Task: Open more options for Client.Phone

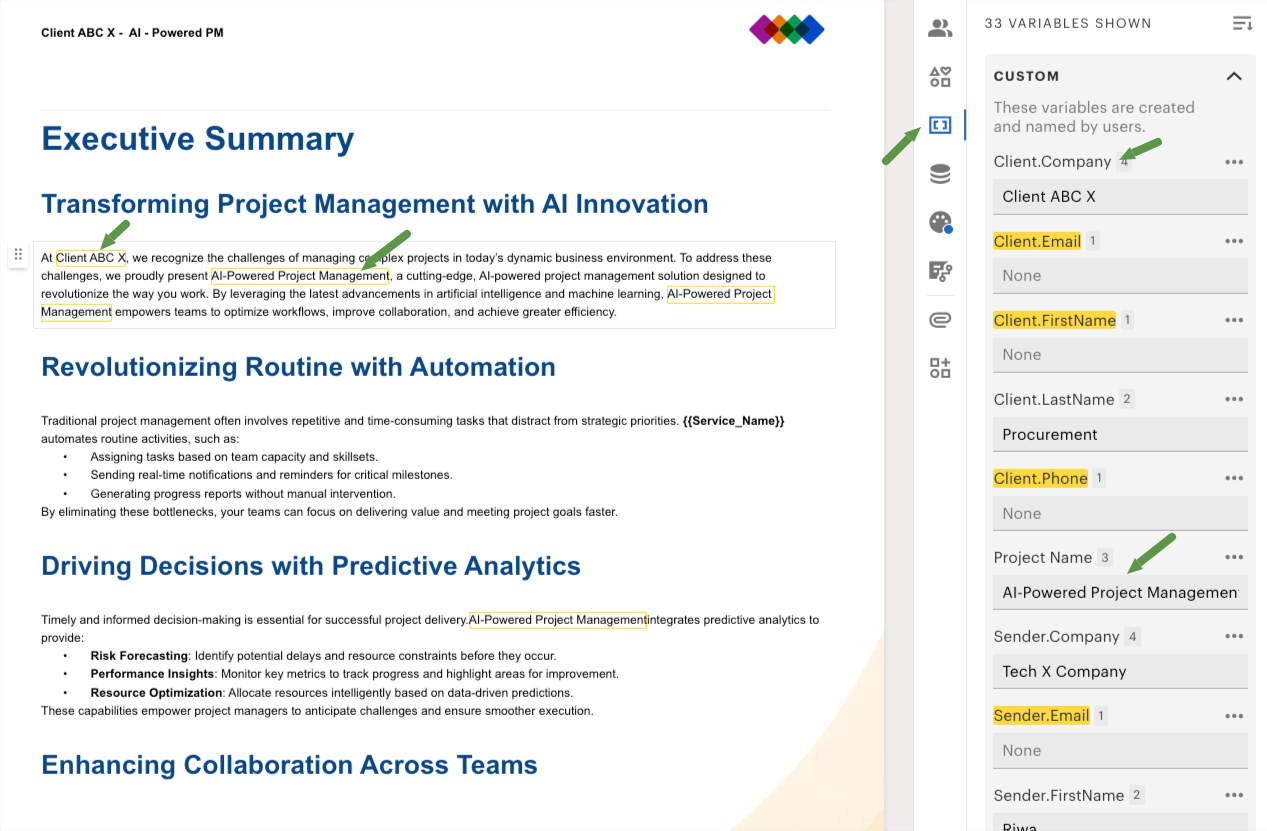Action: tap(1234, 478)
